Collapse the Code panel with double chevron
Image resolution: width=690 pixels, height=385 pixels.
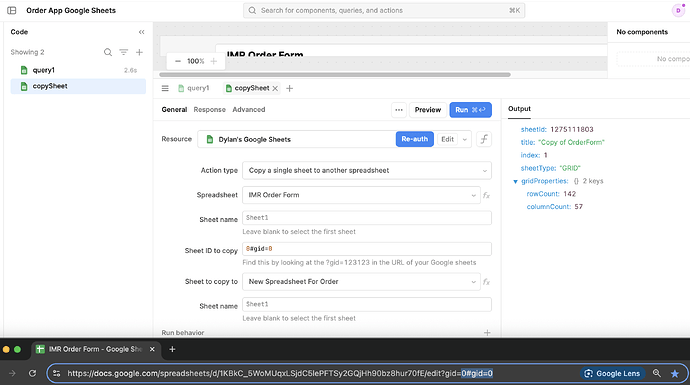click(x=141, y=32)
